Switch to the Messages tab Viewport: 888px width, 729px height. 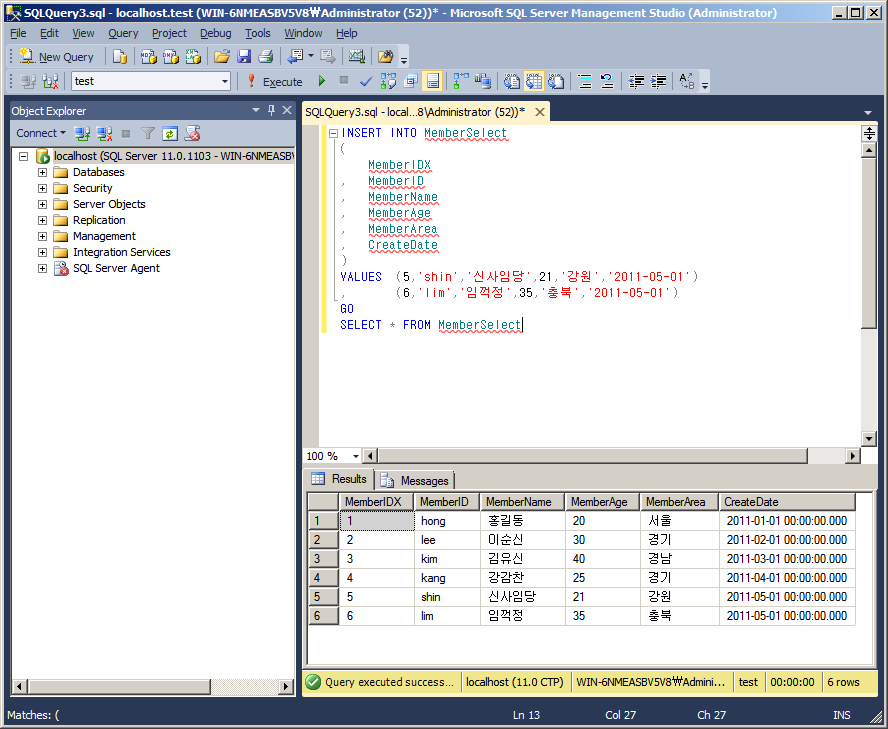[417, 480]
